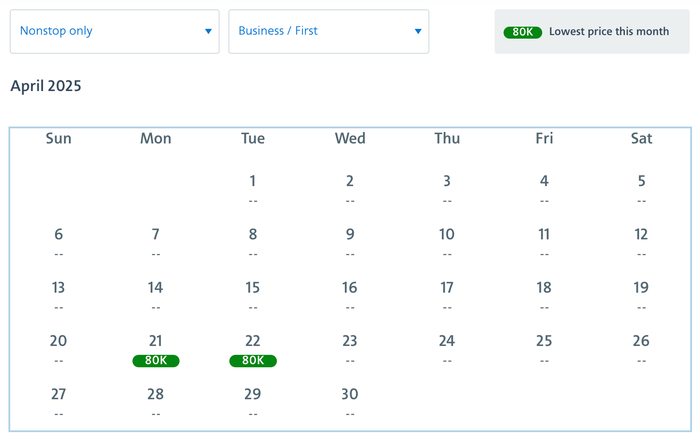The height and width of the screenshot is (433, 700).
Task: Click the Fri column header
Action: [x=544, y=138]
